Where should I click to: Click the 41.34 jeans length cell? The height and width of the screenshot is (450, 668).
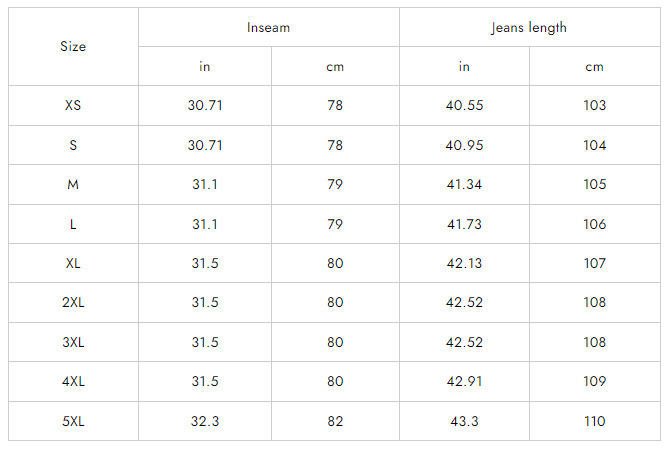464,185
